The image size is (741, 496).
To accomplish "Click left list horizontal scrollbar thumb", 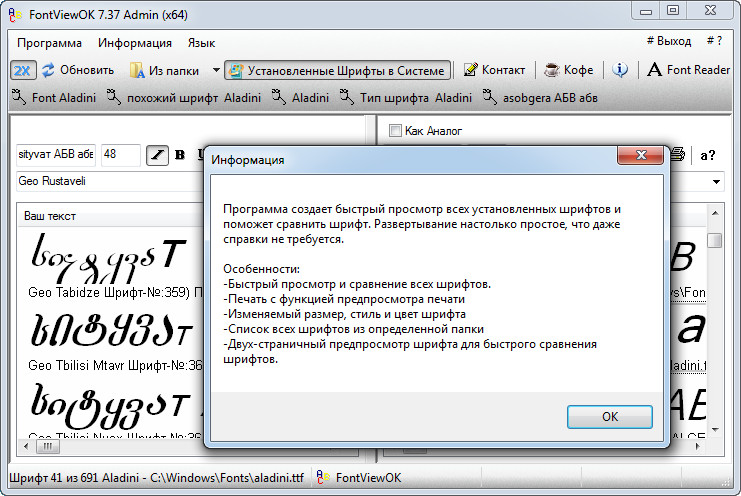I will [48, 446].
